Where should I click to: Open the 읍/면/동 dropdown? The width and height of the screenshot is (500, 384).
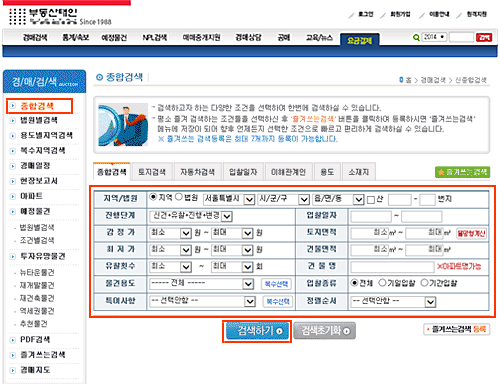(338, 199)
